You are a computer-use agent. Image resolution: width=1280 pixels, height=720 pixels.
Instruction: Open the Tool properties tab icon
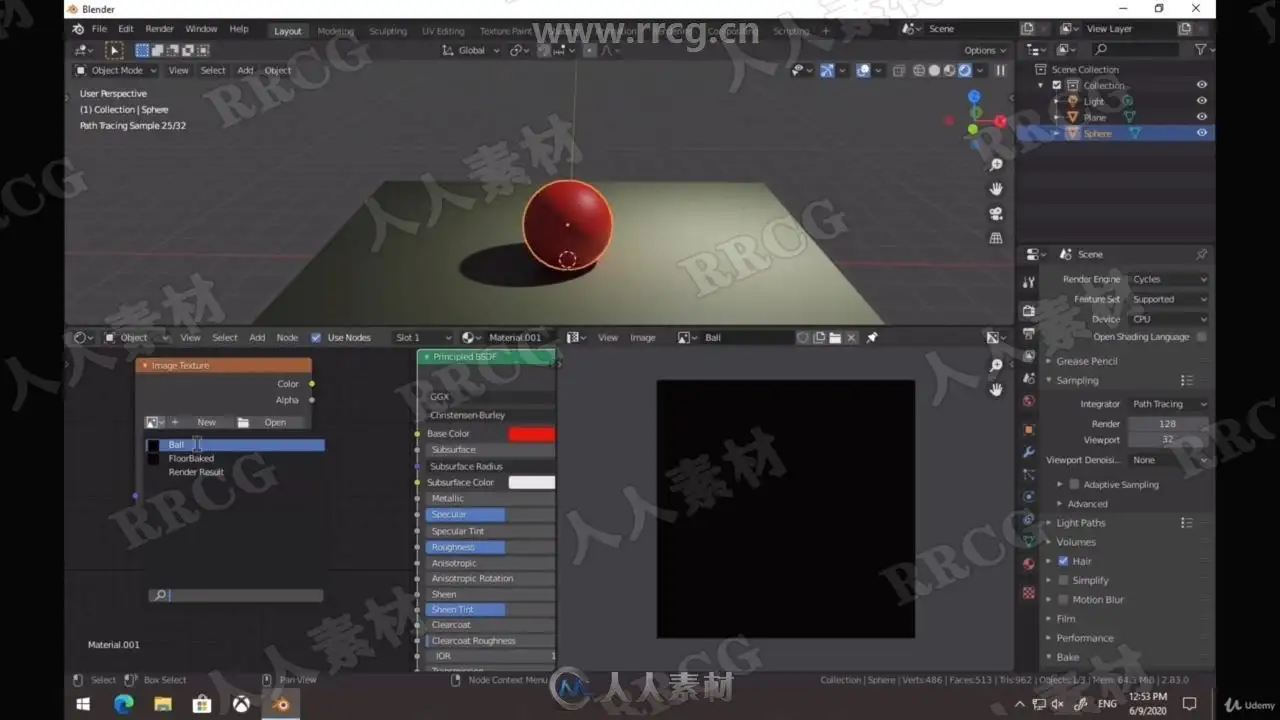[x=1028, y=283]
